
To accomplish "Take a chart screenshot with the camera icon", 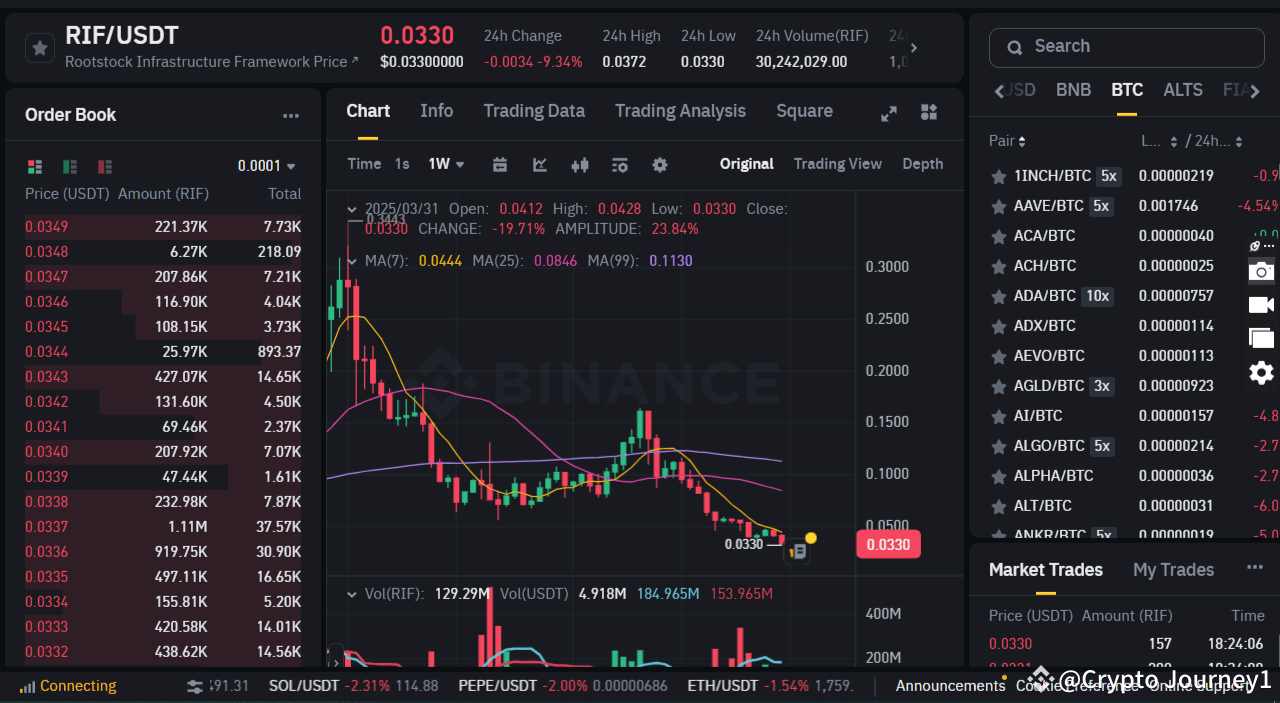I will (x=1261, y=271).
